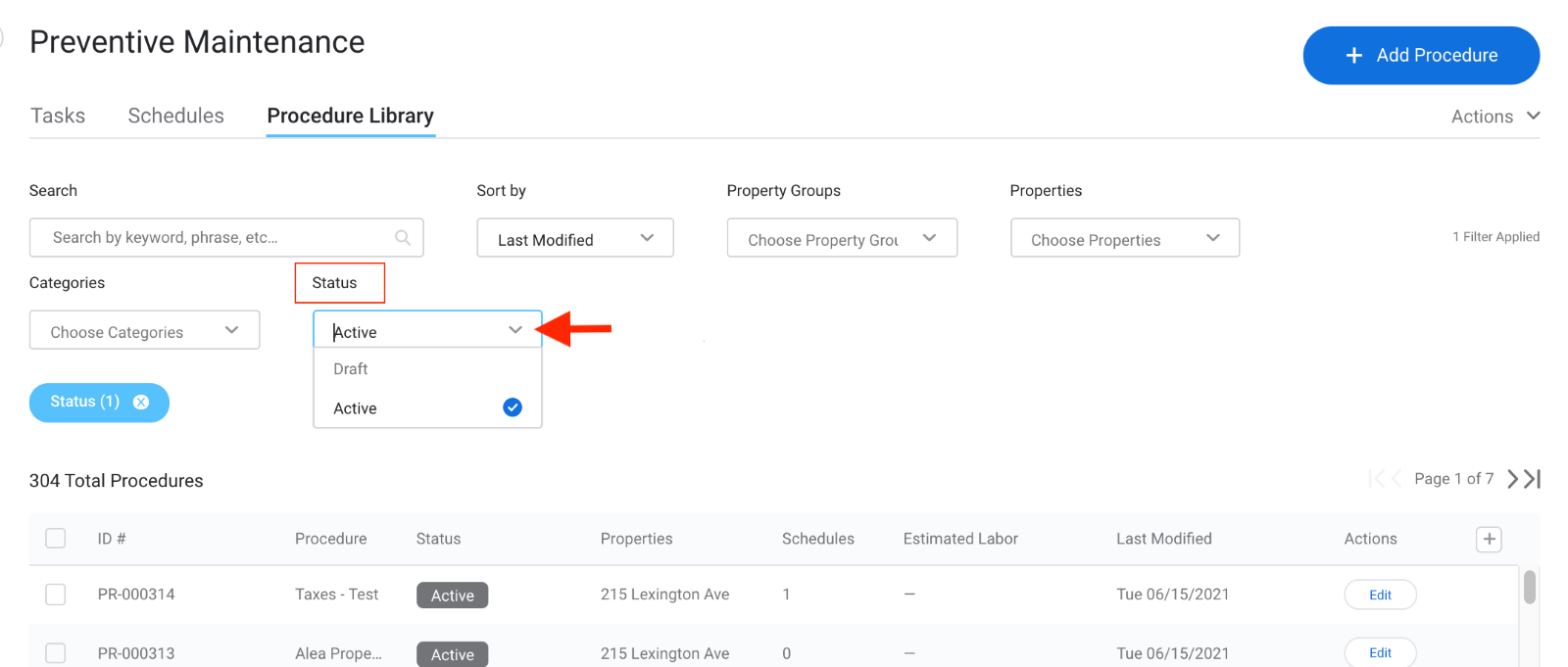Open the Choose Categories dropdown
The image size is (1568, 667).
tap(144, 331)
